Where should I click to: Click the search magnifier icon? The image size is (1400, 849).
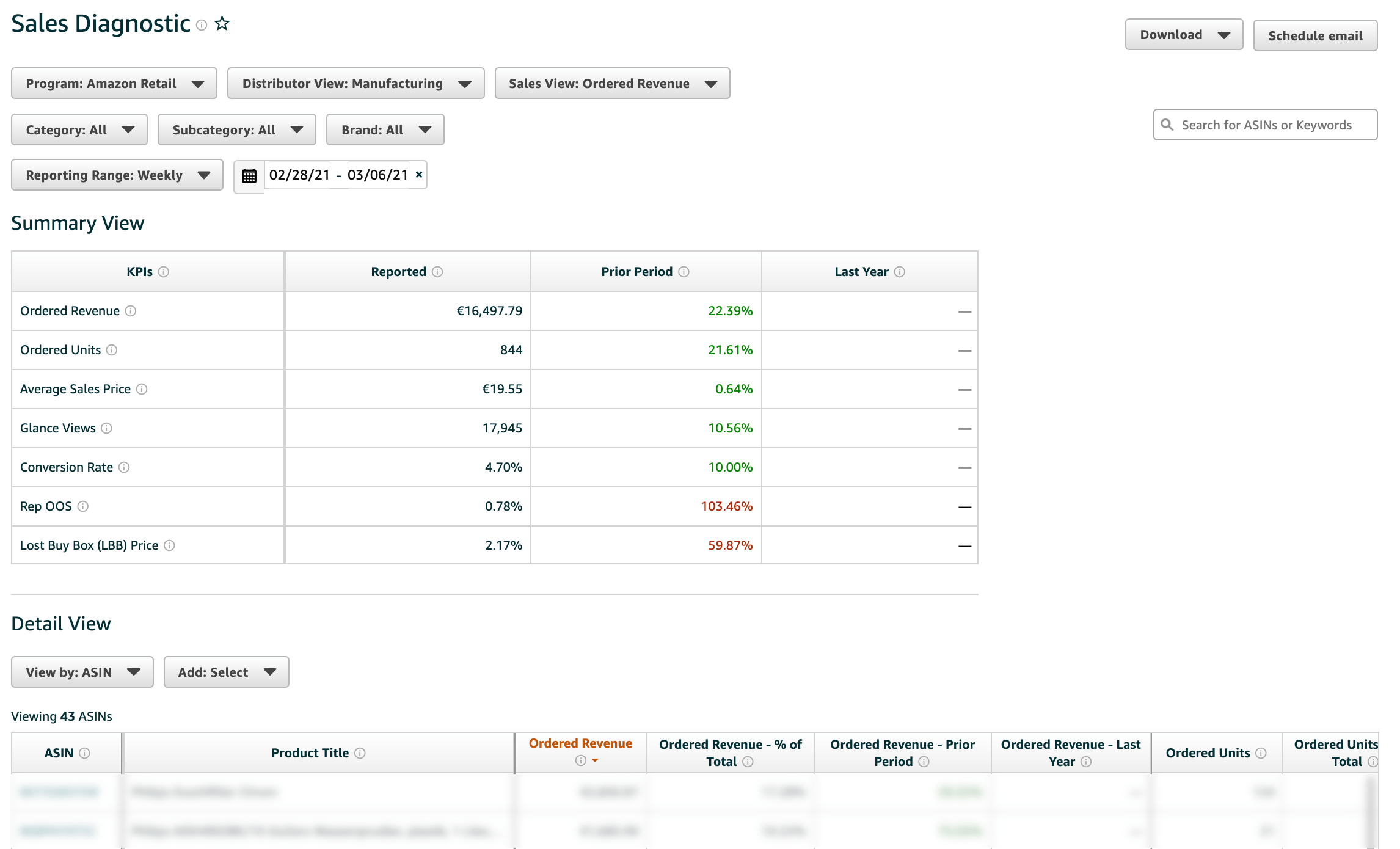[x=1167, y=125]
